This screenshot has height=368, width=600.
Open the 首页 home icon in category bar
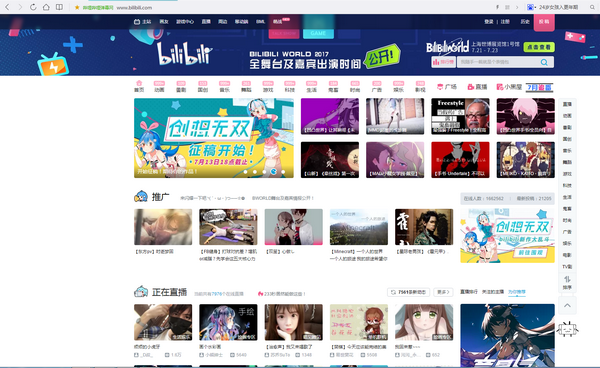click(x=139, y=86)
